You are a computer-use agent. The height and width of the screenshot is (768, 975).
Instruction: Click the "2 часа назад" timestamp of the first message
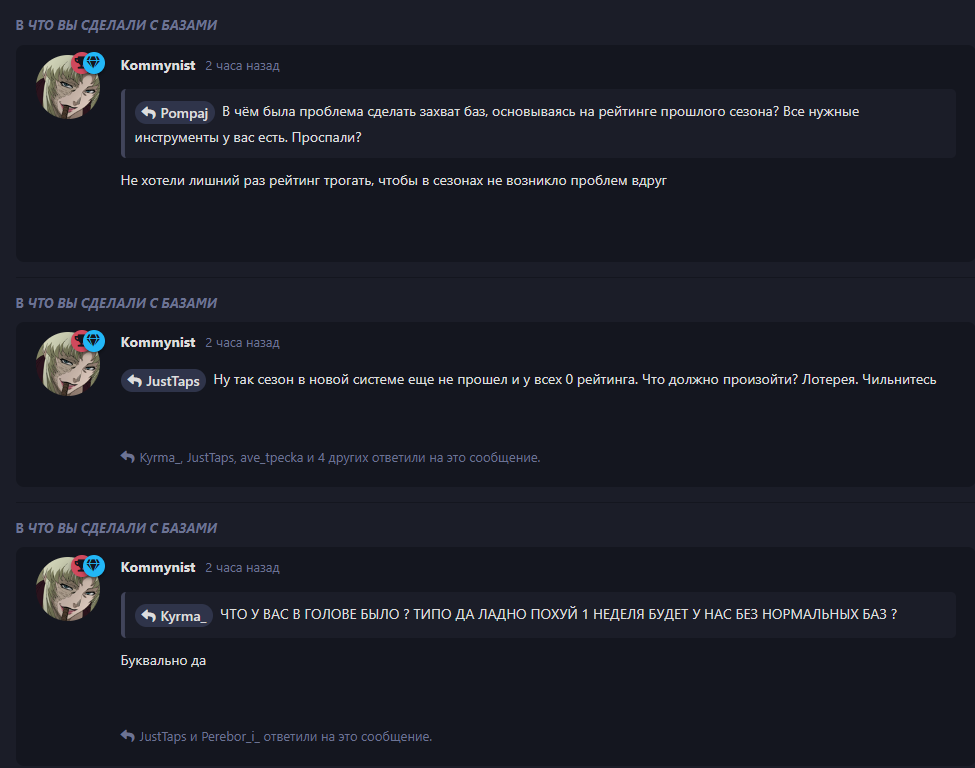pyautogui.click(x=242, y=66)
